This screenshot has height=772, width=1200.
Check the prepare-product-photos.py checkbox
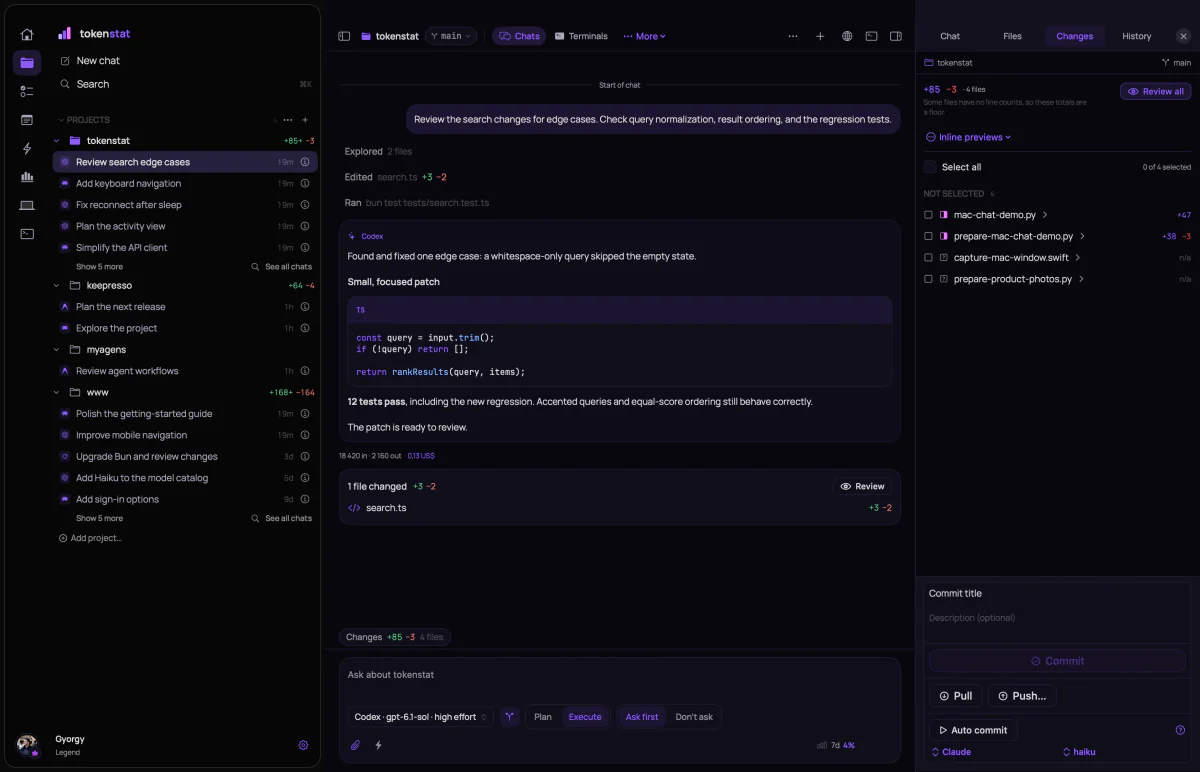pos(929,279)
